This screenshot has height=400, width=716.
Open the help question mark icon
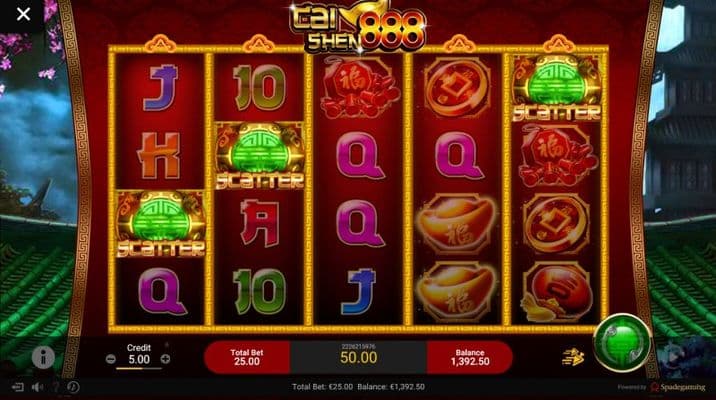point(56,387)
